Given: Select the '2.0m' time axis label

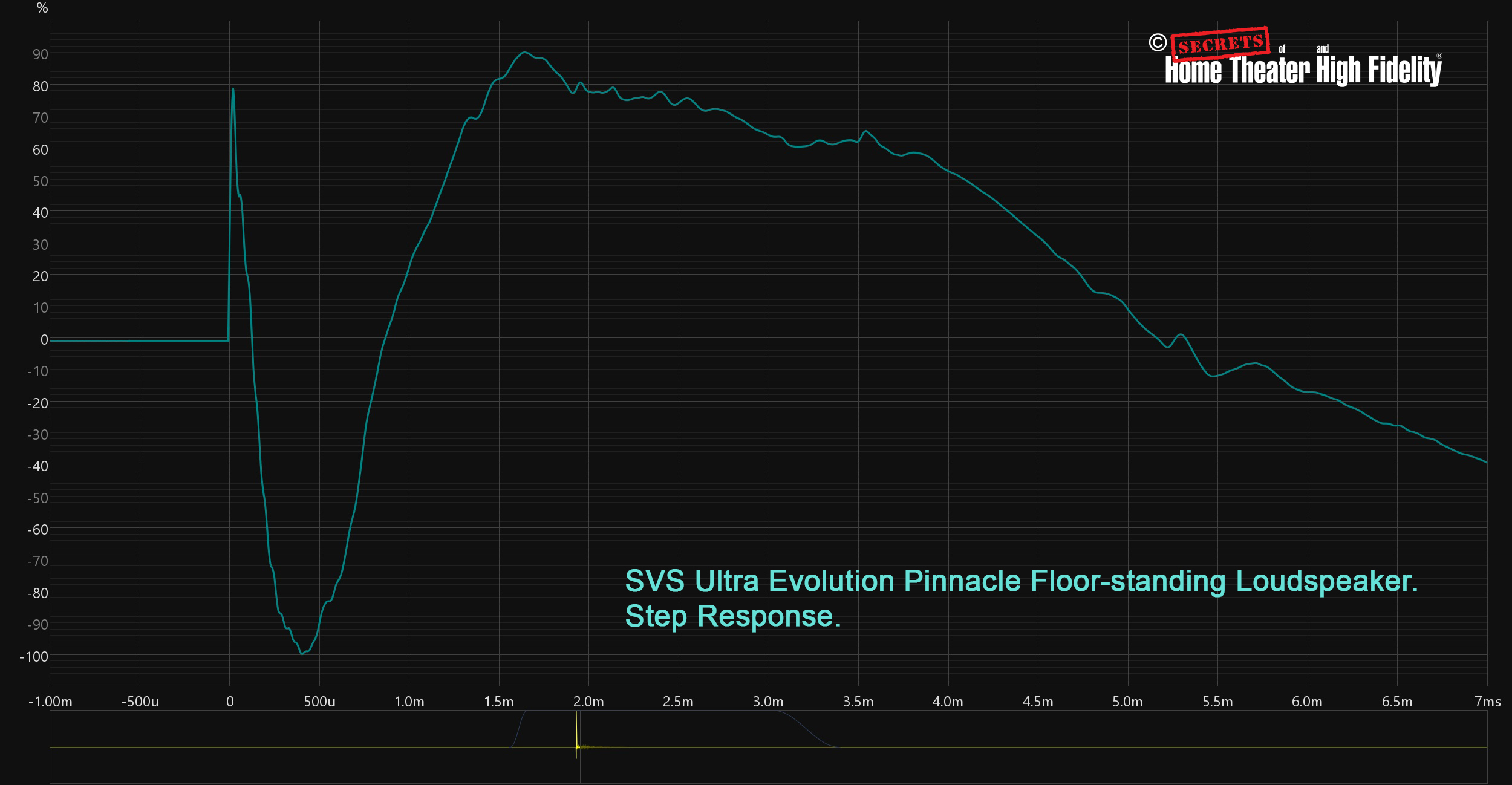Looking at the screenshot, I should (x=588, y=702).
